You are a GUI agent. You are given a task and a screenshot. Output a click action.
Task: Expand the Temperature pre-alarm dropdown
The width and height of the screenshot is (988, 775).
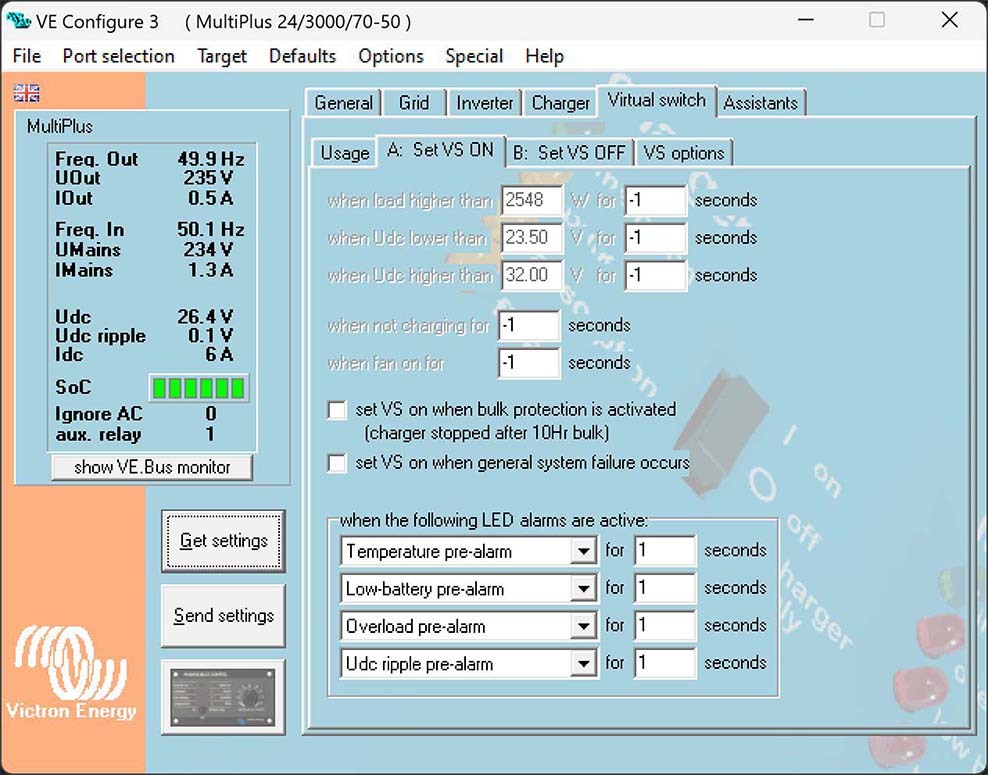pos(583,551)
